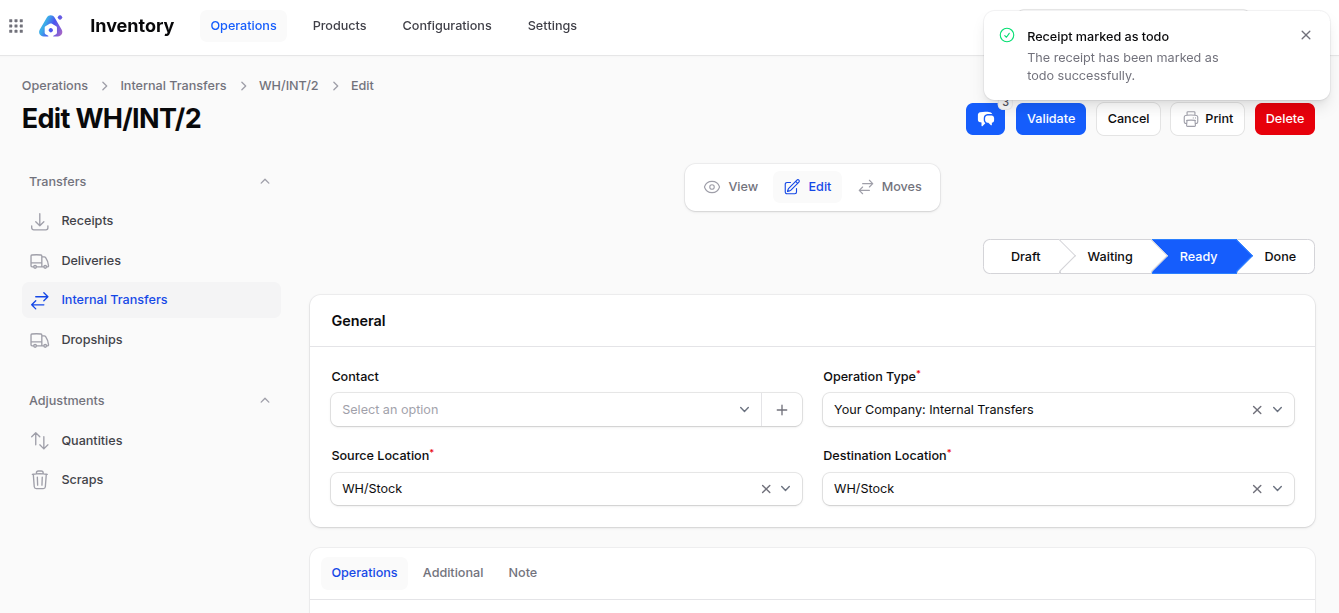Click the purple app logo icon
Screen dimensions: 1339x613
[x=51, y=26]
